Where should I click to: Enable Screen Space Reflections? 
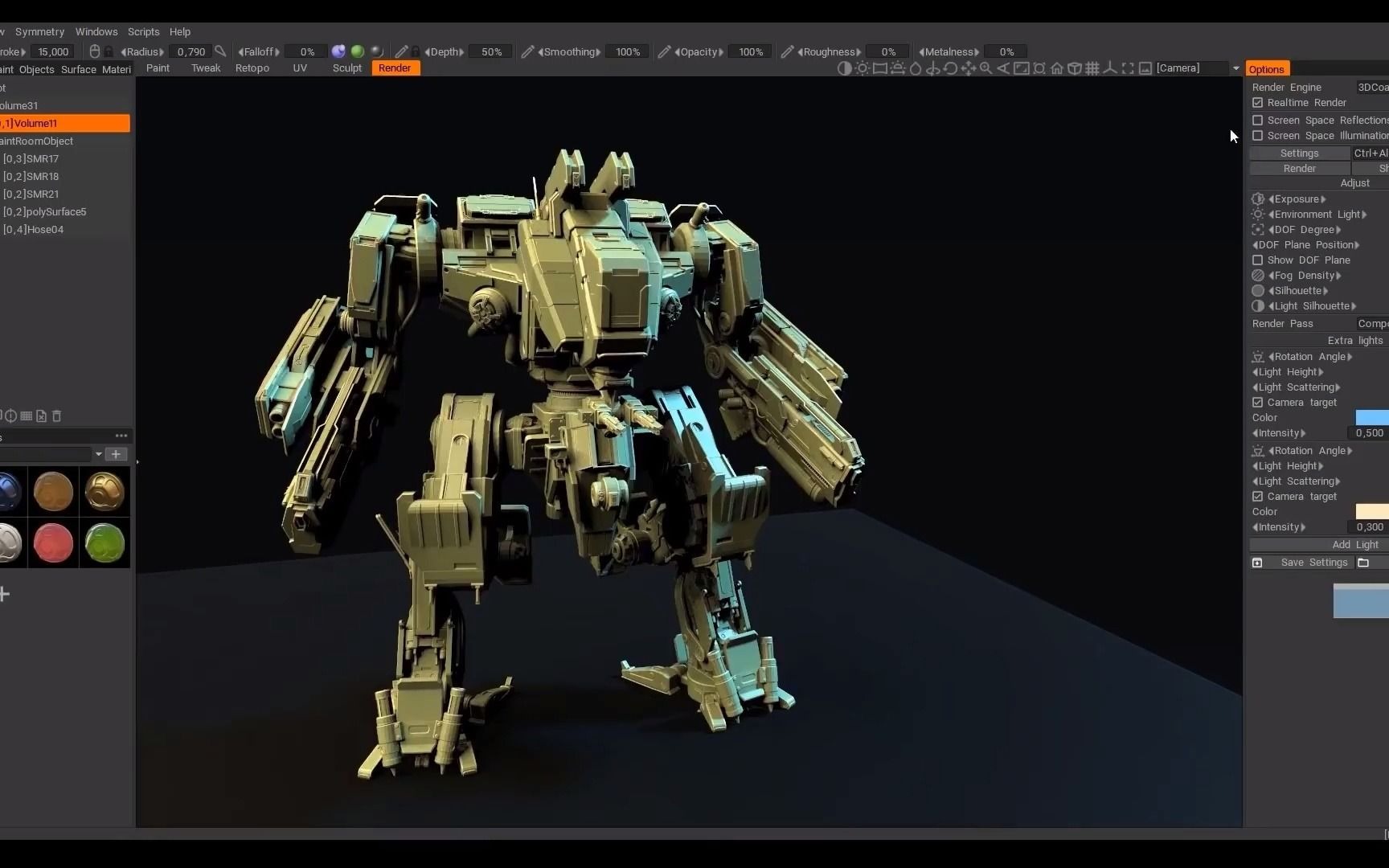(x=1258, y=120)
